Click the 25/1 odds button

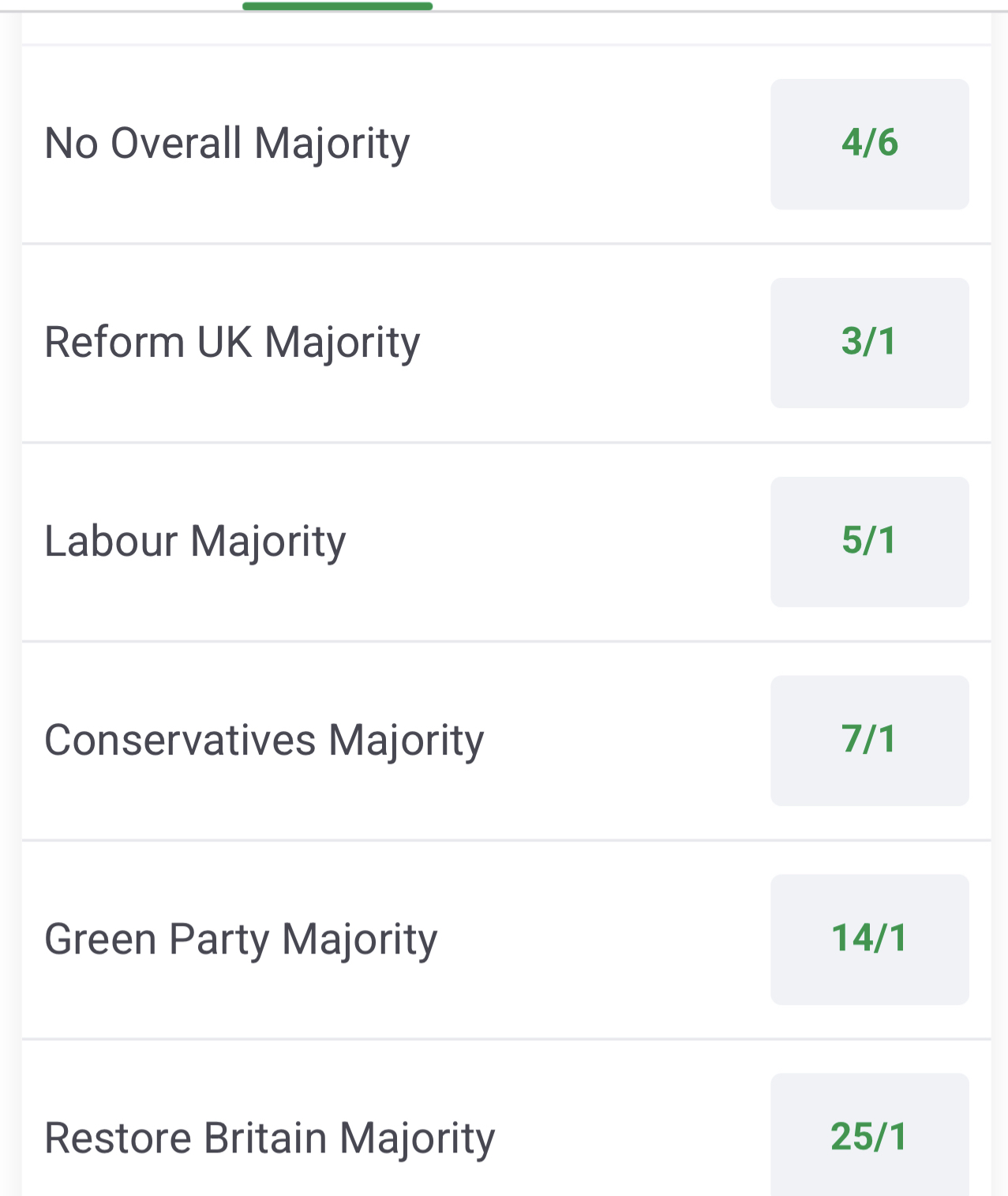869,1135
